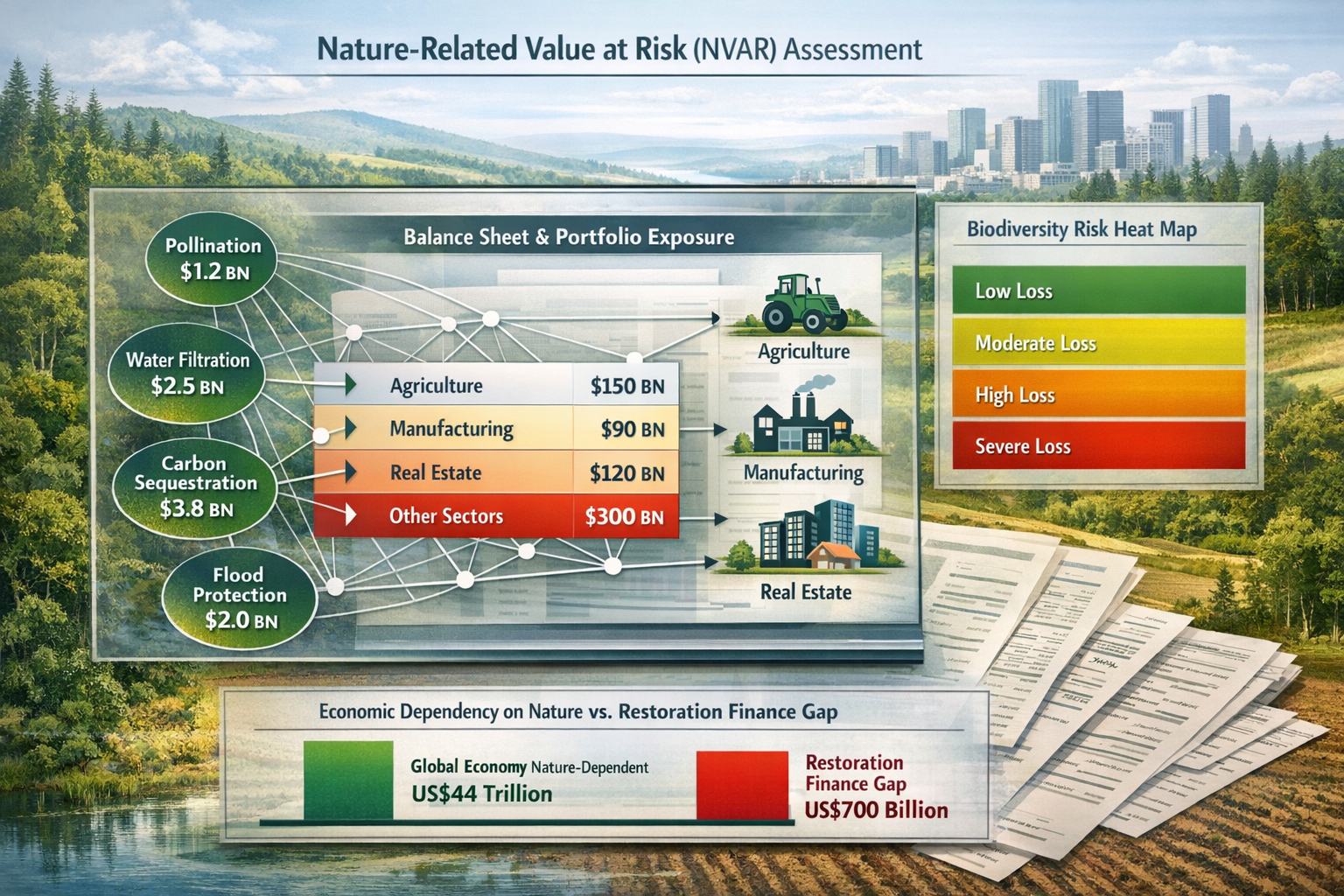Click the Pollination $1.2 BN bubble
Viewport: 1344px width, 896px height.
[x=213, y=258]
